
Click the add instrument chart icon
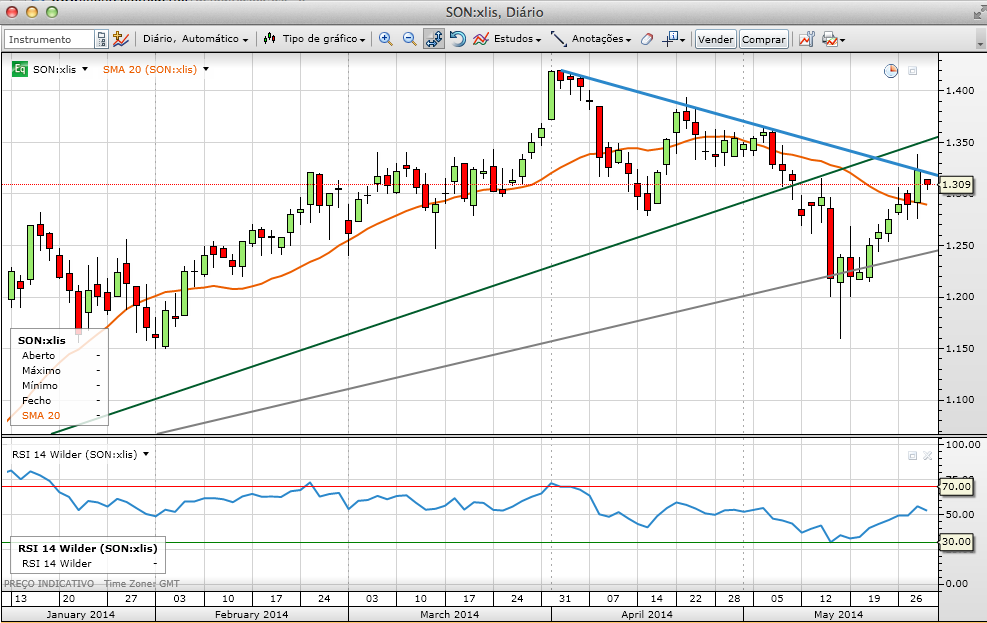(x=121, y=39)
